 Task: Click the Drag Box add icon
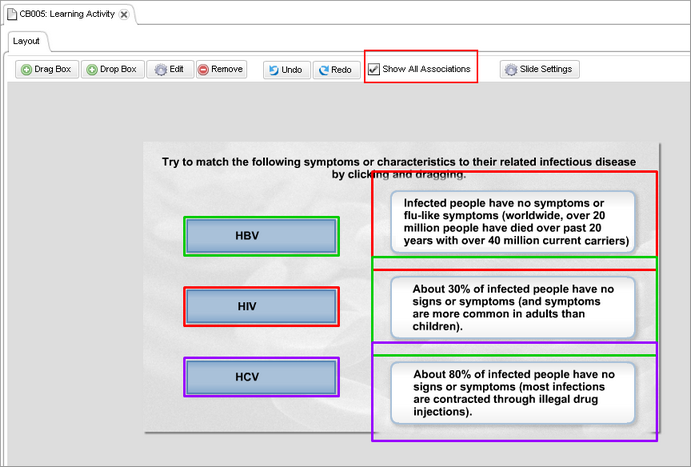pos(27,70)
